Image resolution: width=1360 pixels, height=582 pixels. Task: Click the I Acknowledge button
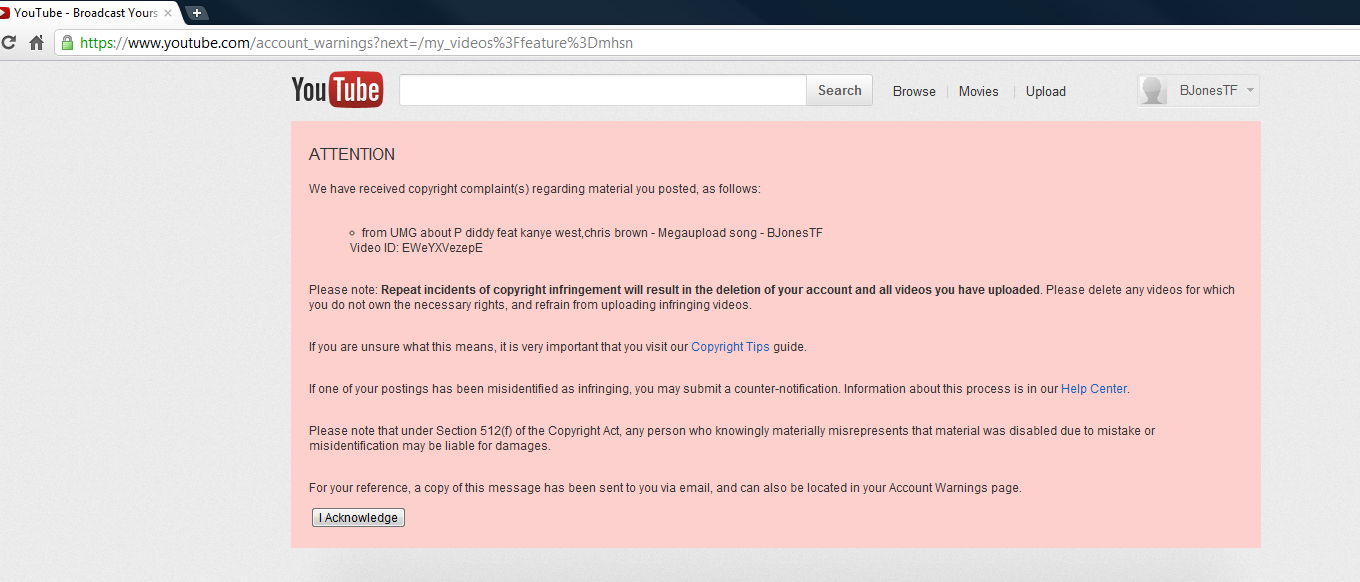(x=358, y=518)
